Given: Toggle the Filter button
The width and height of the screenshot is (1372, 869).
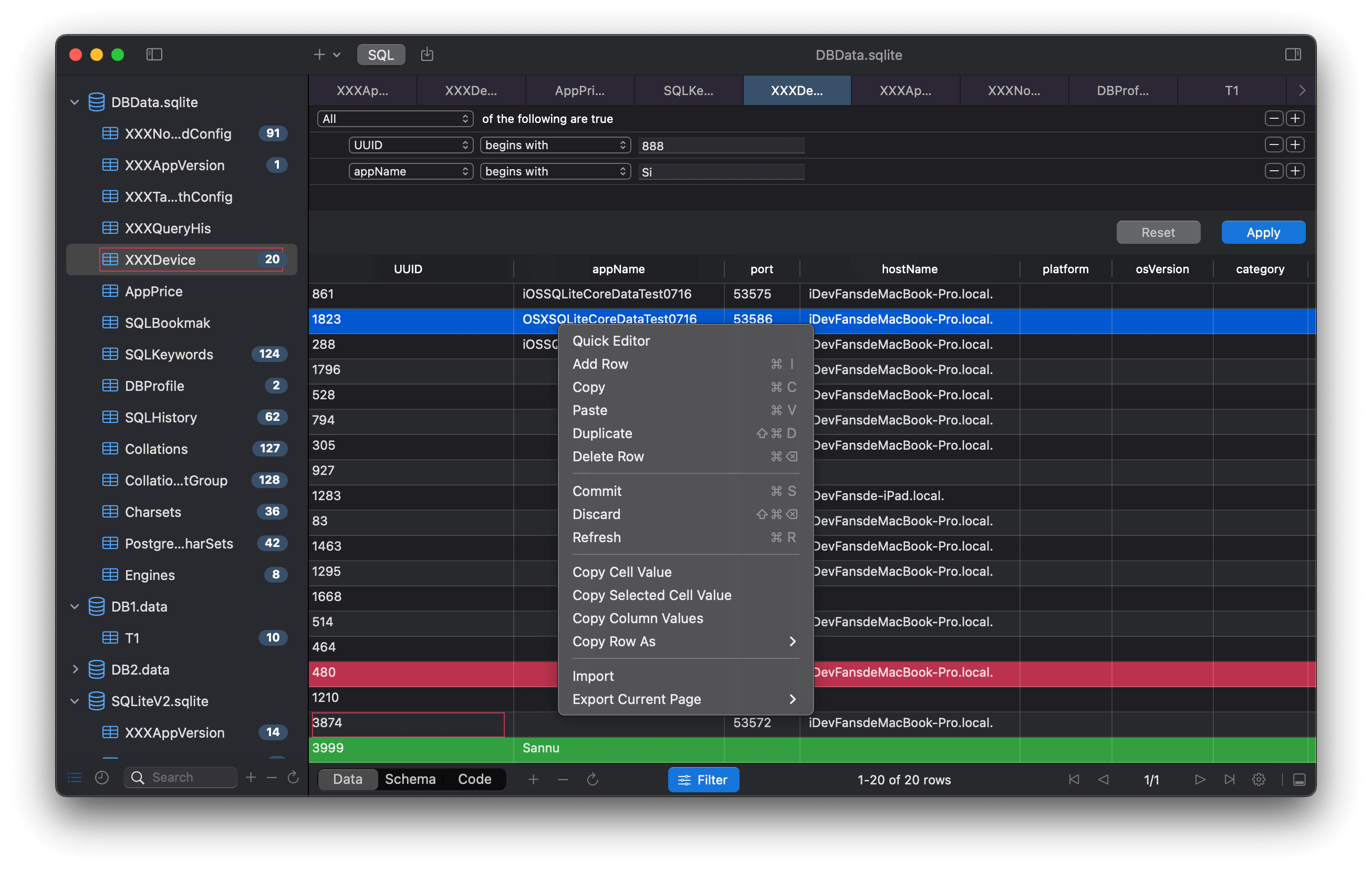Looking at the screenshot, I should click(x=703, y=779).
